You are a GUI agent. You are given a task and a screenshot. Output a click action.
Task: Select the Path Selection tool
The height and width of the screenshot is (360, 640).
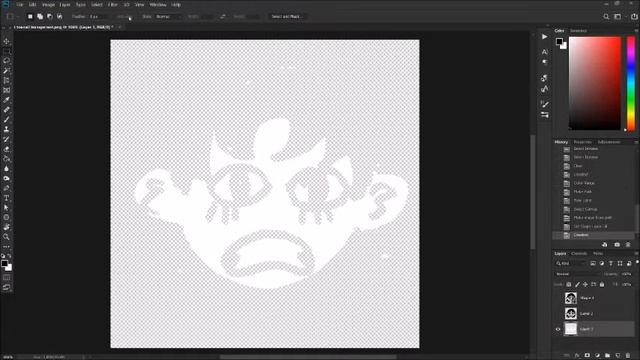click(7, 208)
